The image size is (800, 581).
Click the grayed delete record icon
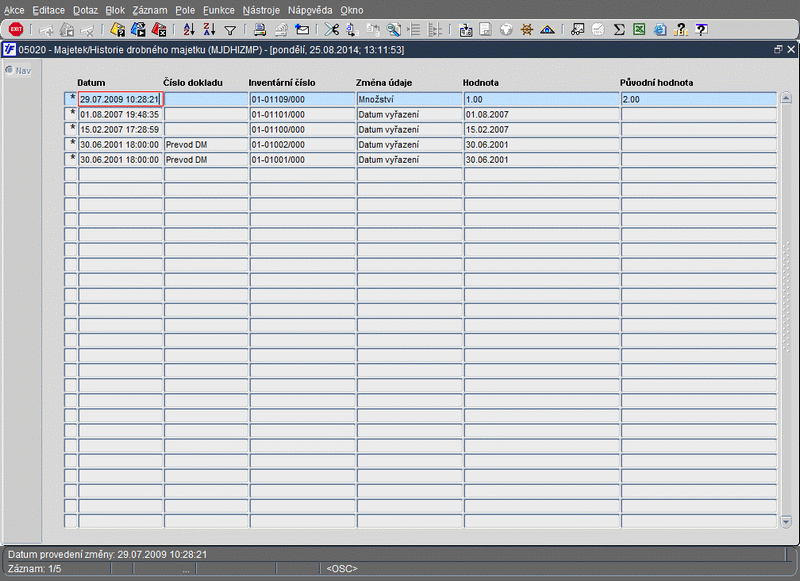(87, 30)
